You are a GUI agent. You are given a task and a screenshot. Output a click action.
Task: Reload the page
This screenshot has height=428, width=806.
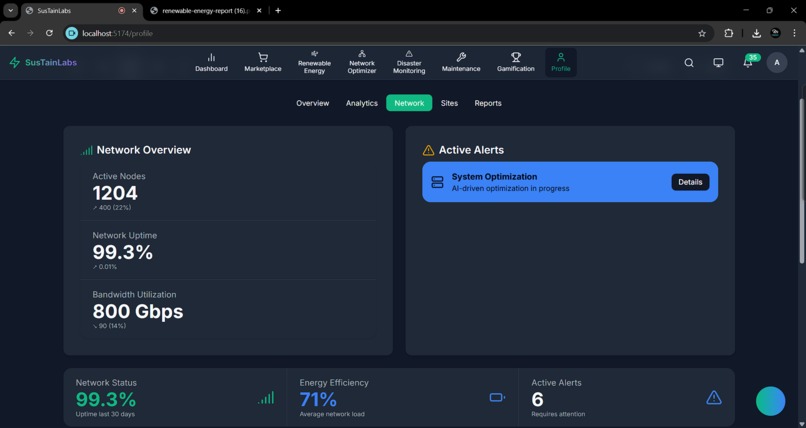(x=49, y=33)
